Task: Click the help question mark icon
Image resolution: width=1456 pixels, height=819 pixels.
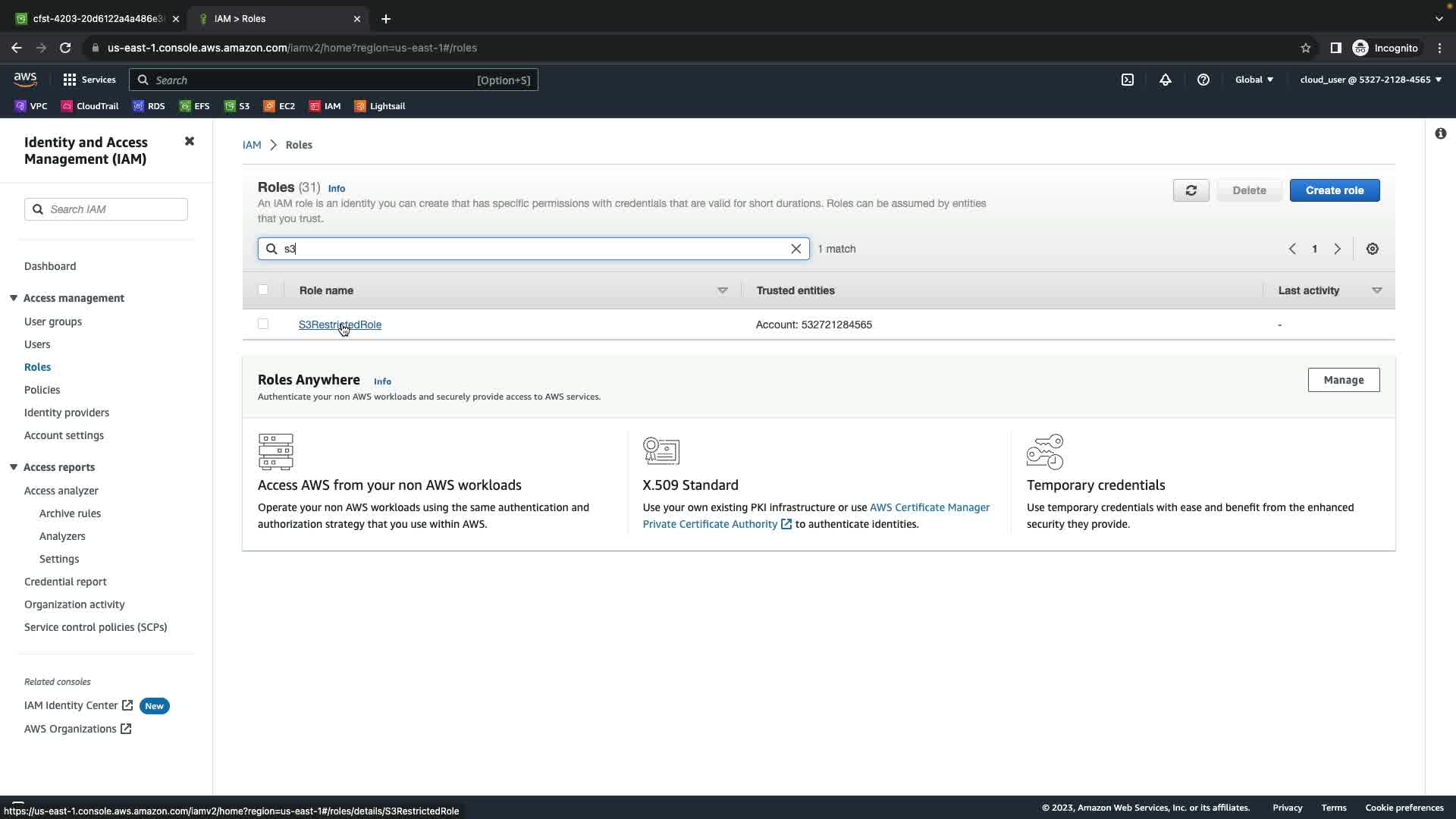Action: click(x=1203, y=80)
